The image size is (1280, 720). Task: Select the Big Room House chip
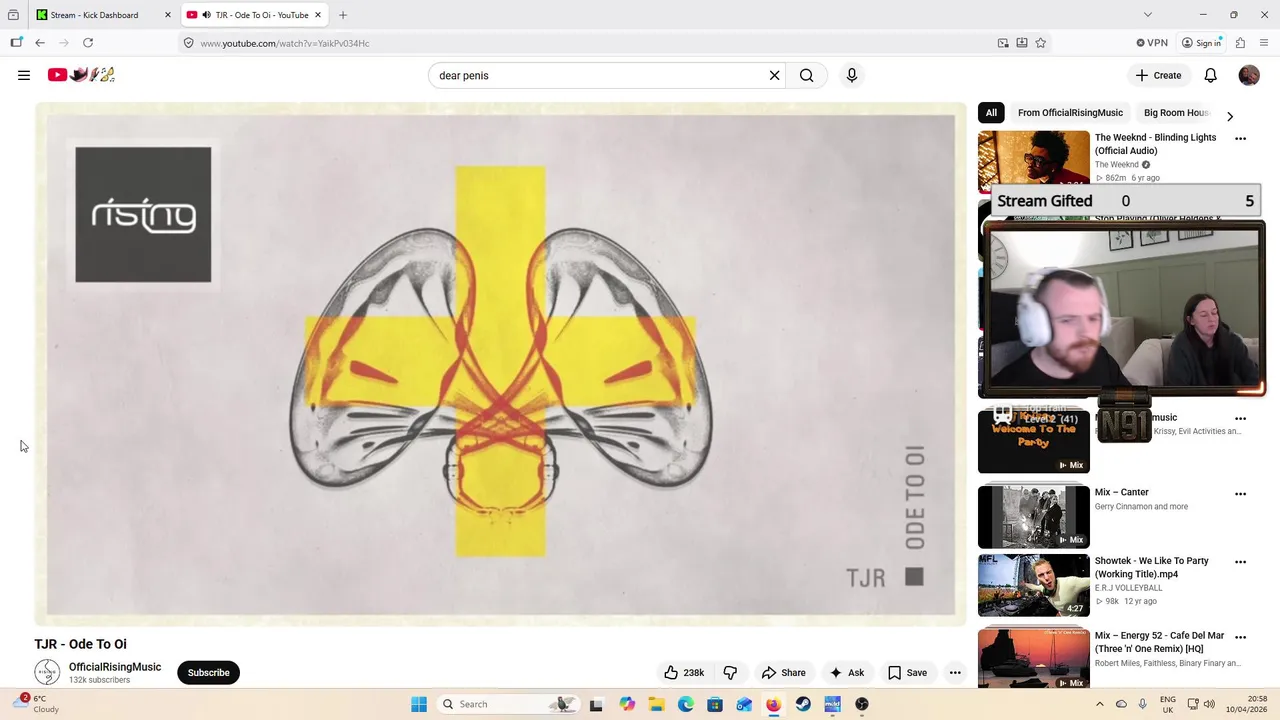coord(1177,113)
